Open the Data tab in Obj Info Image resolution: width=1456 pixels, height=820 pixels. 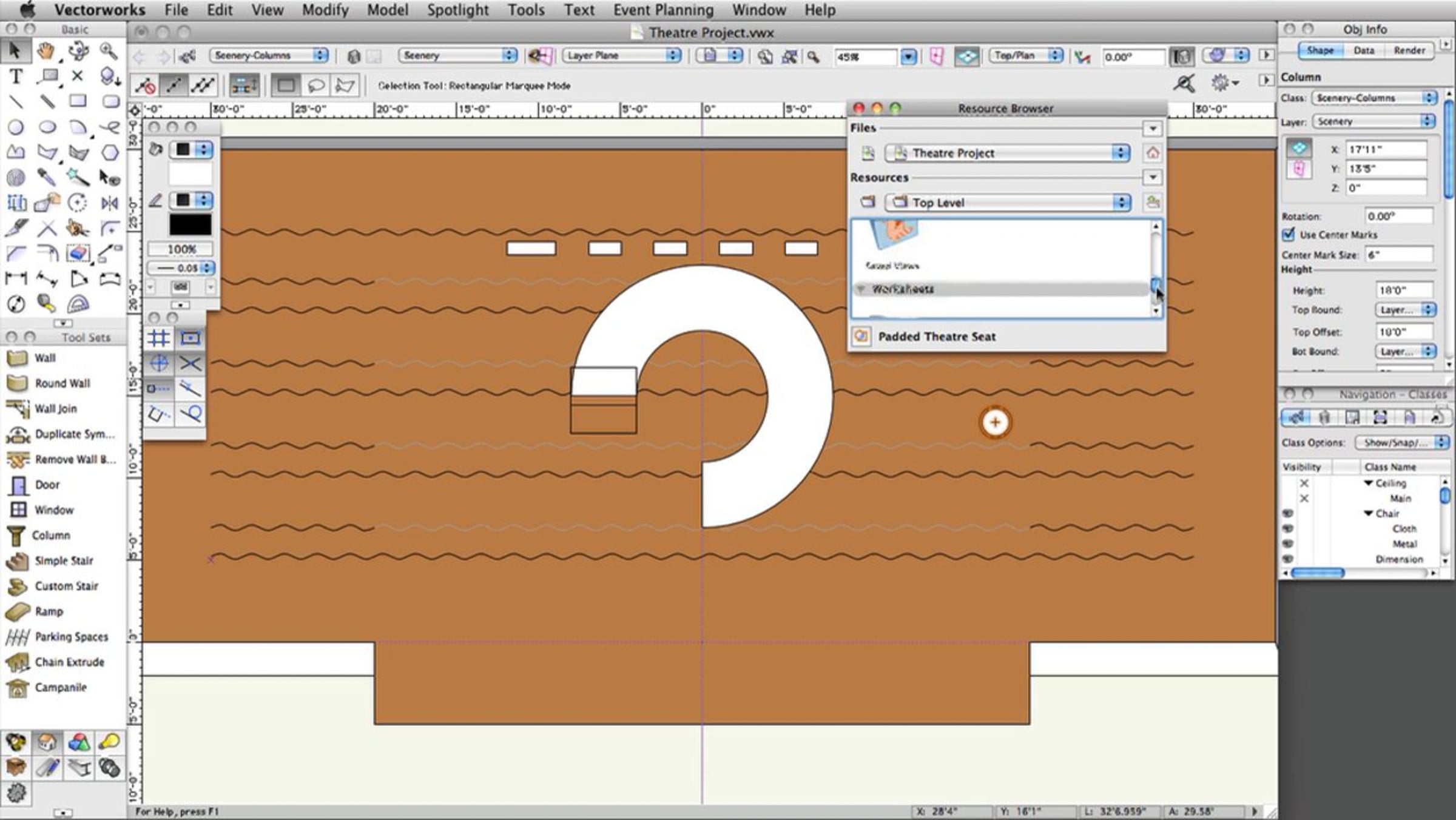pyautogui.click(x=1364, y=51)
